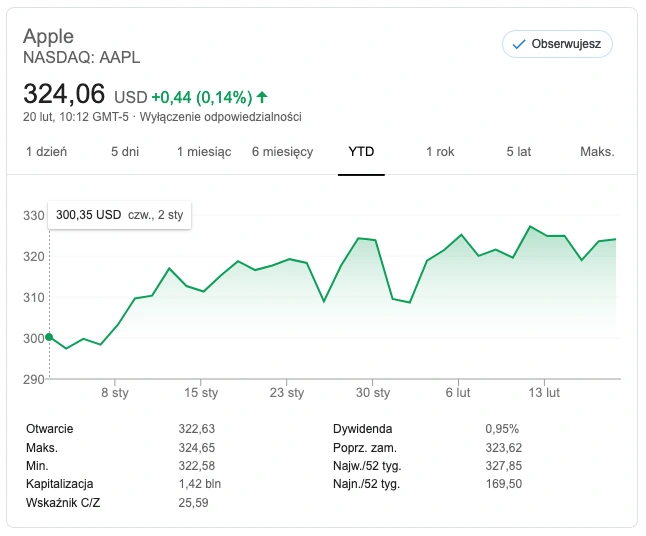The height and width of the screenshot is (536, 646).
Task: Click the Najn./52 tyg. value 169,50
Action: pos(504,484)
